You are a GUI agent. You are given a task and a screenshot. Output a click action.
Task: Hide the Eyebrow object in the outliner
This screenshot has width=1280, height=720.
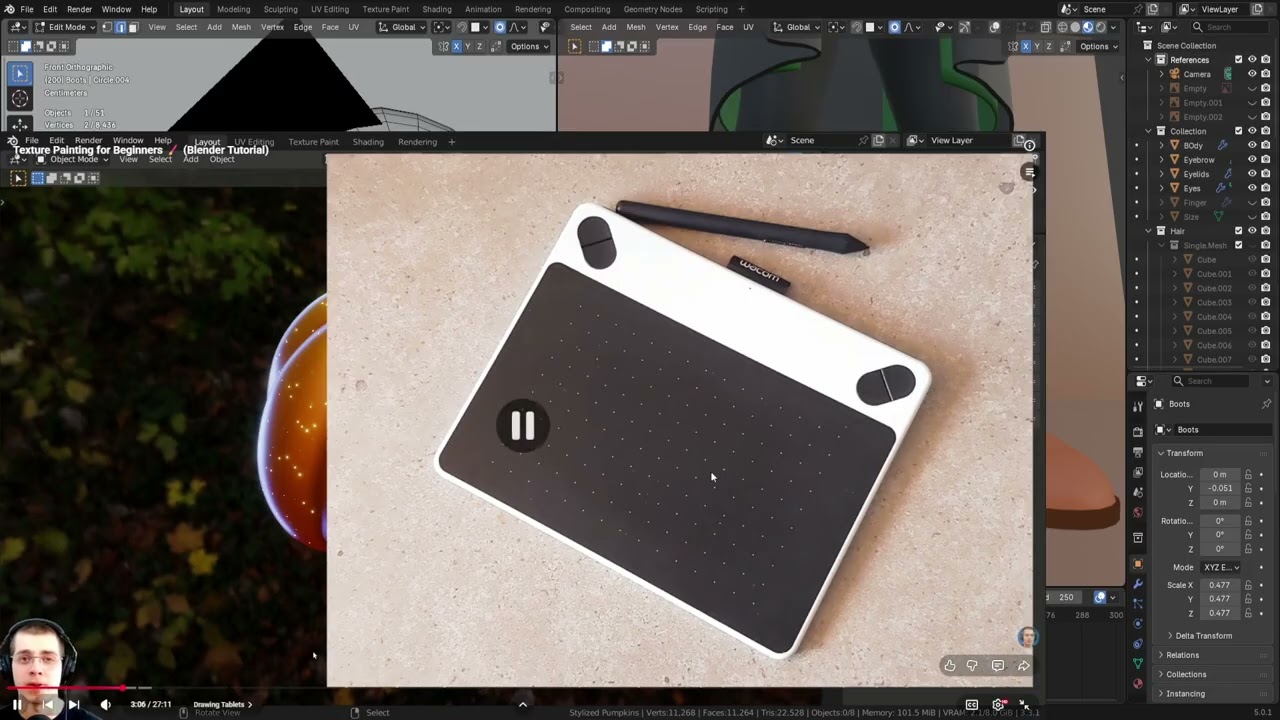tap(1252, 160)
